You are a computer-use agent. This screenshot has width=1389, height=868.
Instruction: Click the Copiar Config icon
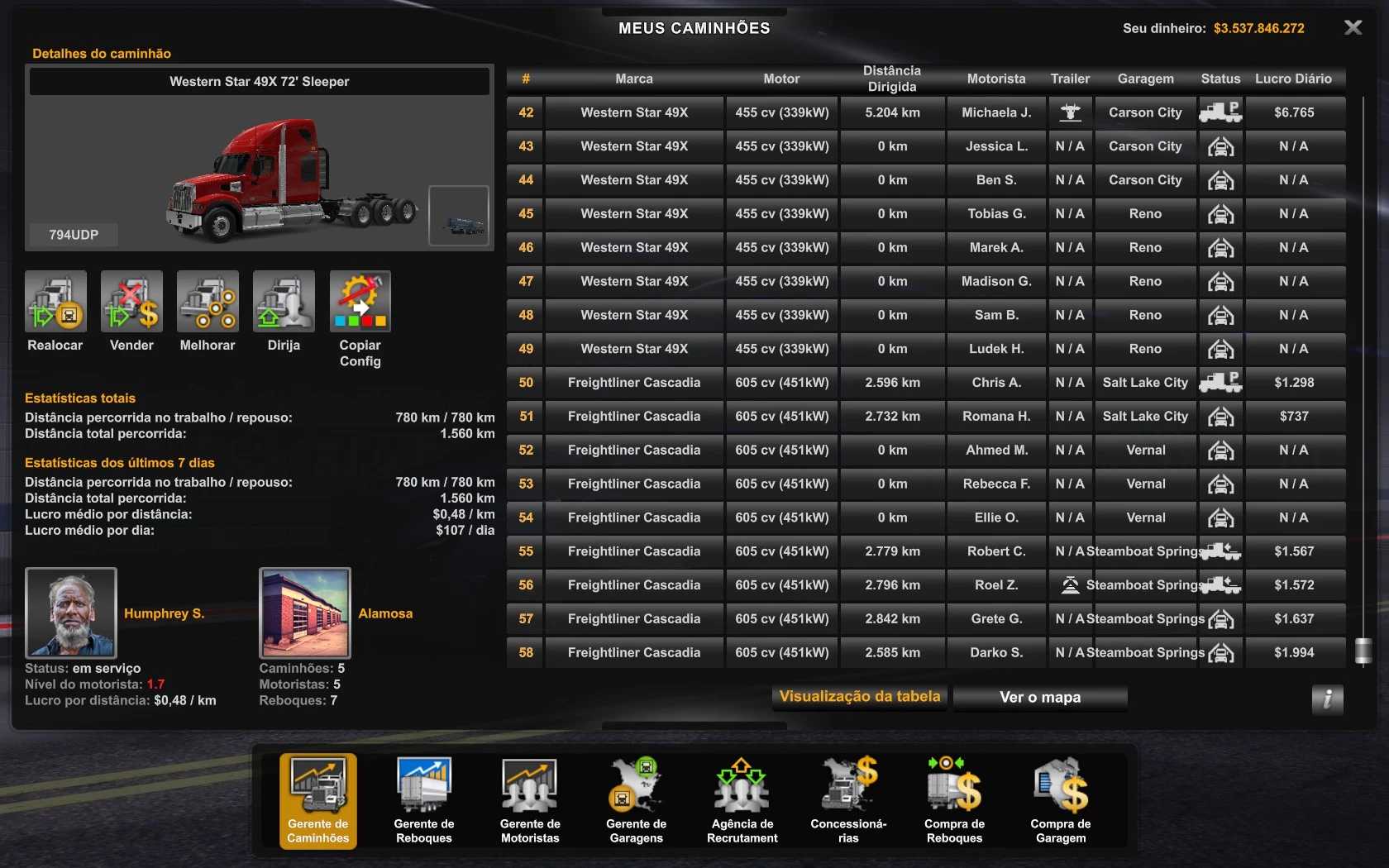click(360, 302)
